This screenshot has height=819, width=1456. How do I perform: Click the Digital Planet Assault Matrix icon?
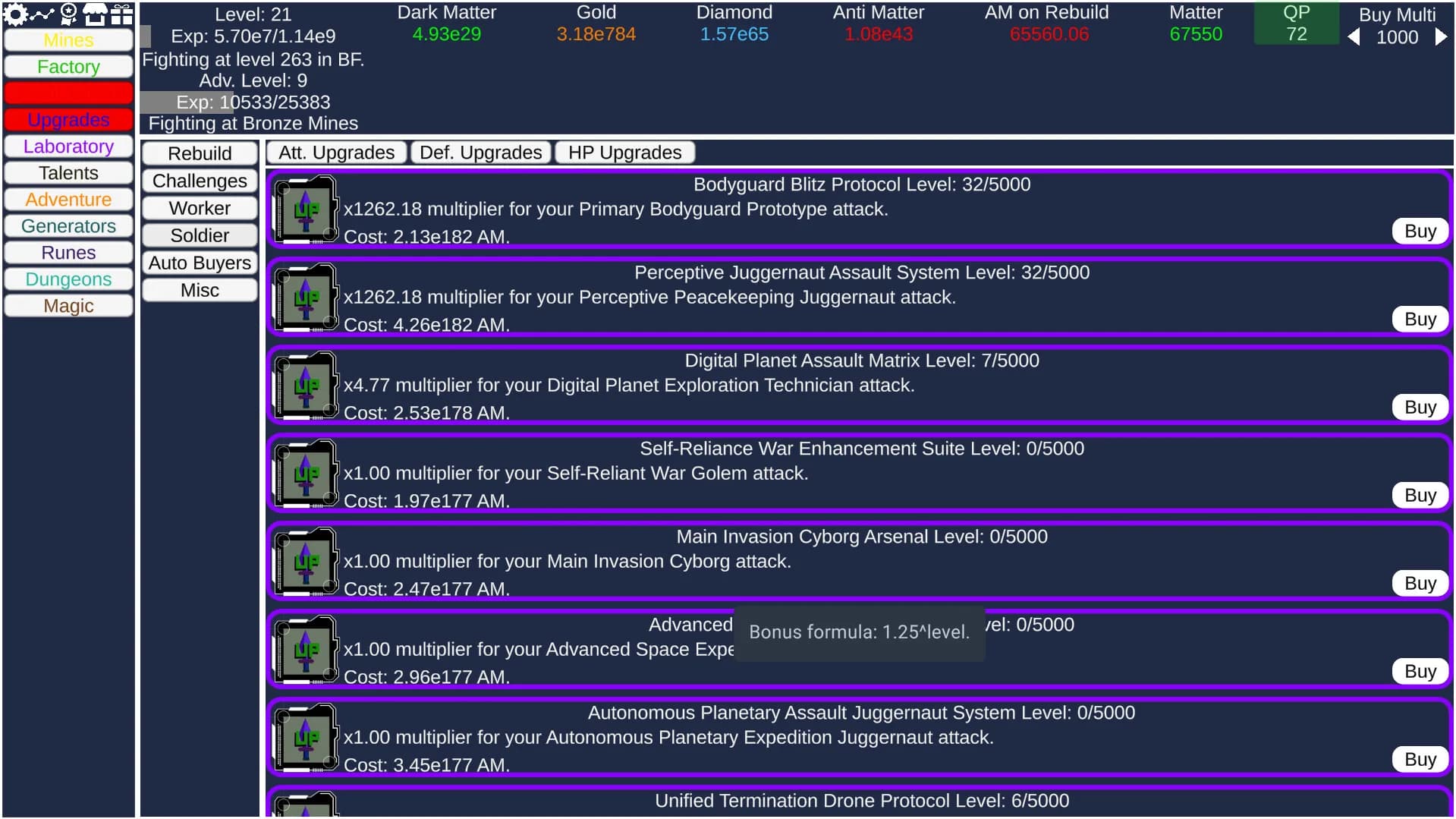point(306,386)
